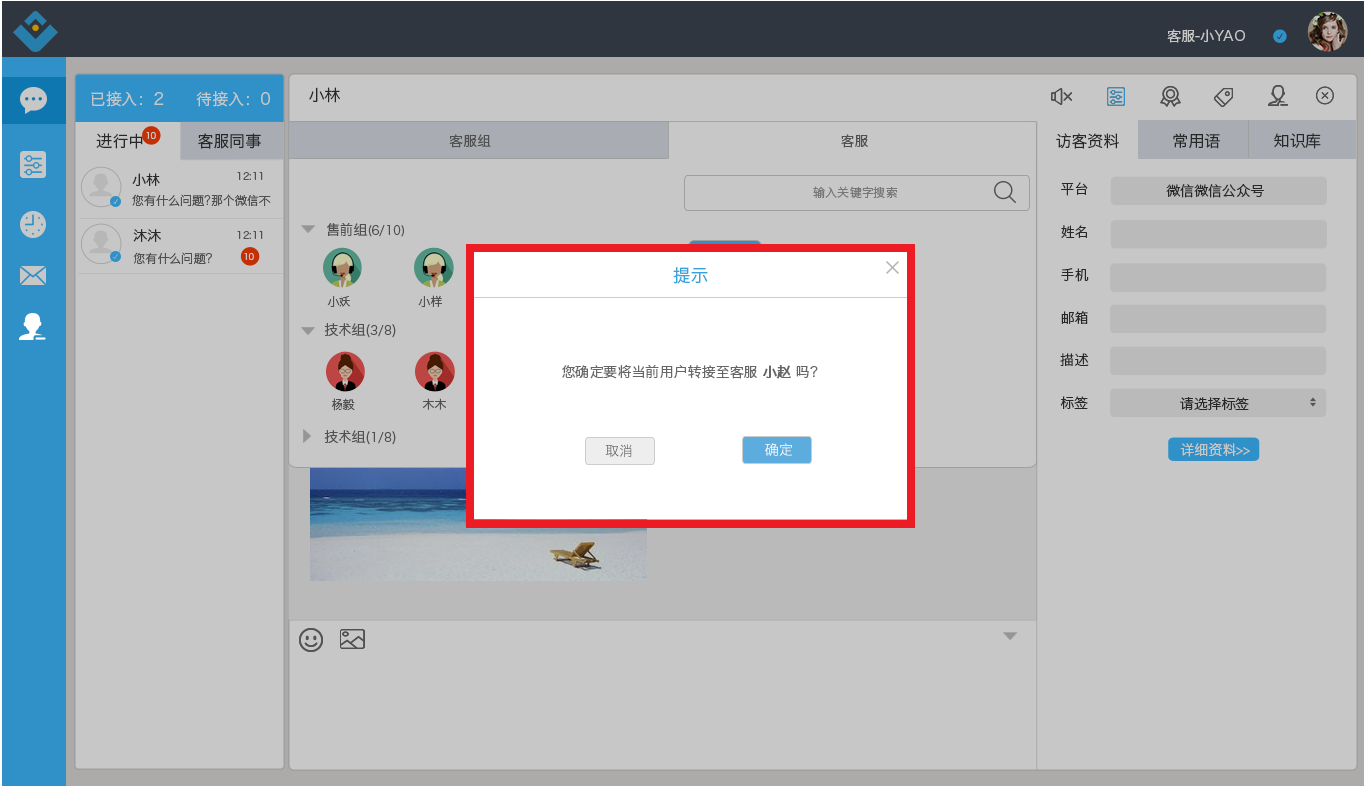Click the transfer agent icon in toolbar
Viewport: 1364px width, 786px height.
pos(1278,96)
